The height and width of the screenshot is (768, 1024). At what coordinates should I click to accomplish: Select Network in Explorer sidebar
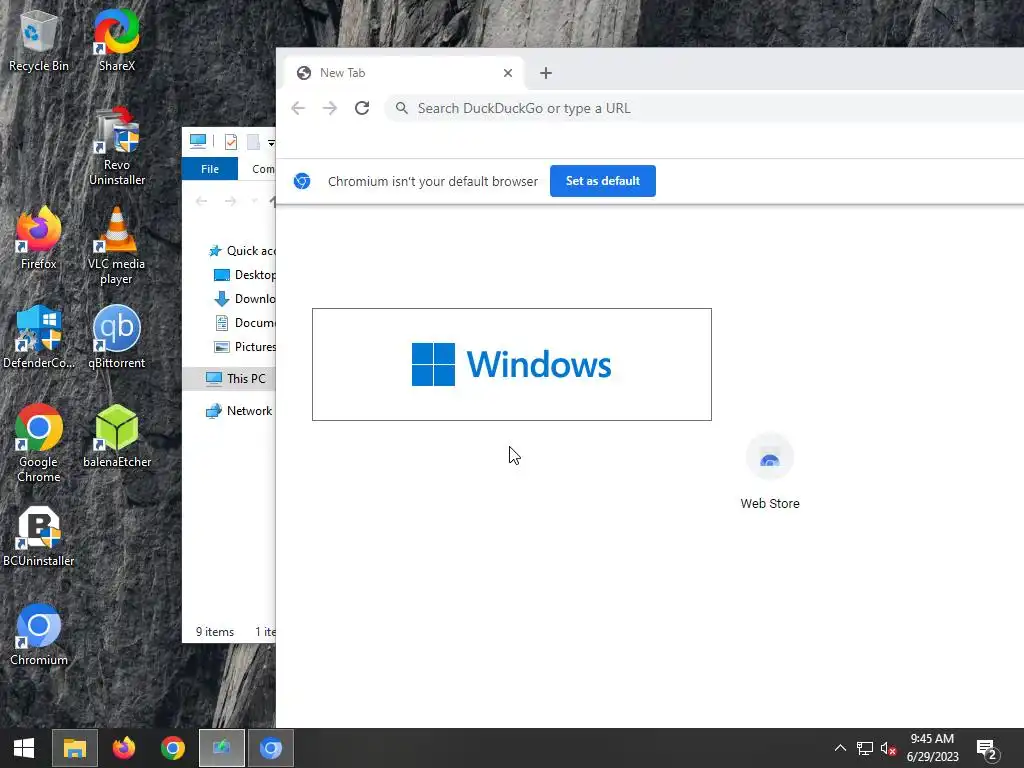click(x=239, y=411)
